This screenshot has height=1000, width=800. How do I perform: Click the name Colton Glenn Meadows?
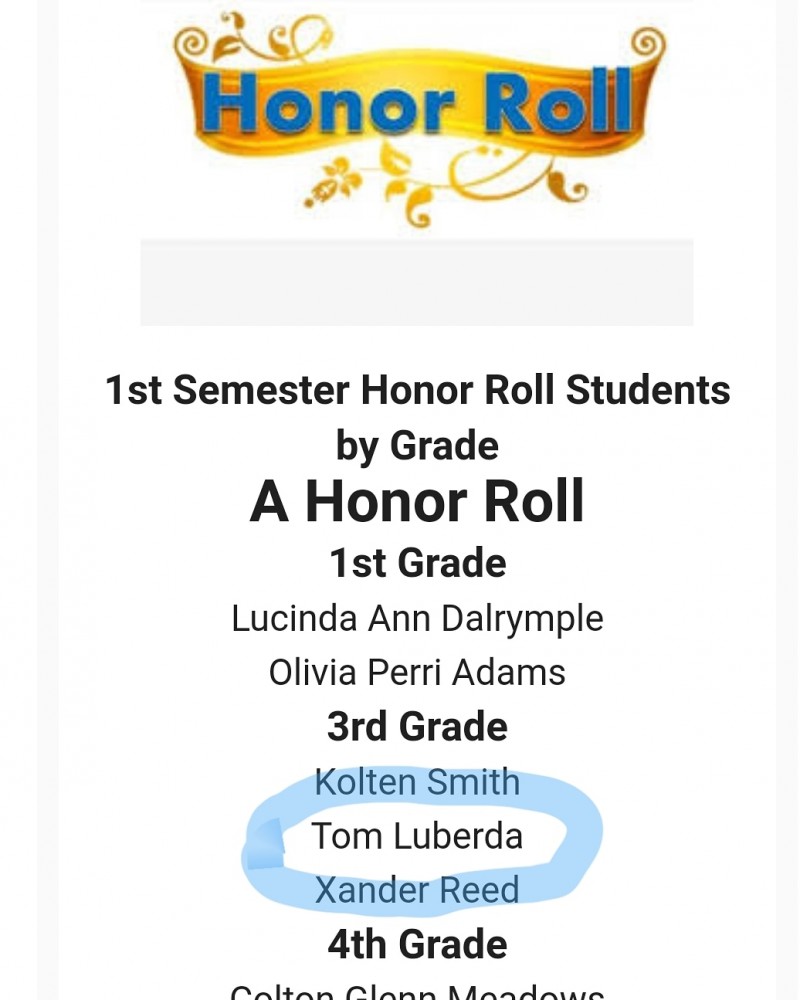tap(417, 991)
